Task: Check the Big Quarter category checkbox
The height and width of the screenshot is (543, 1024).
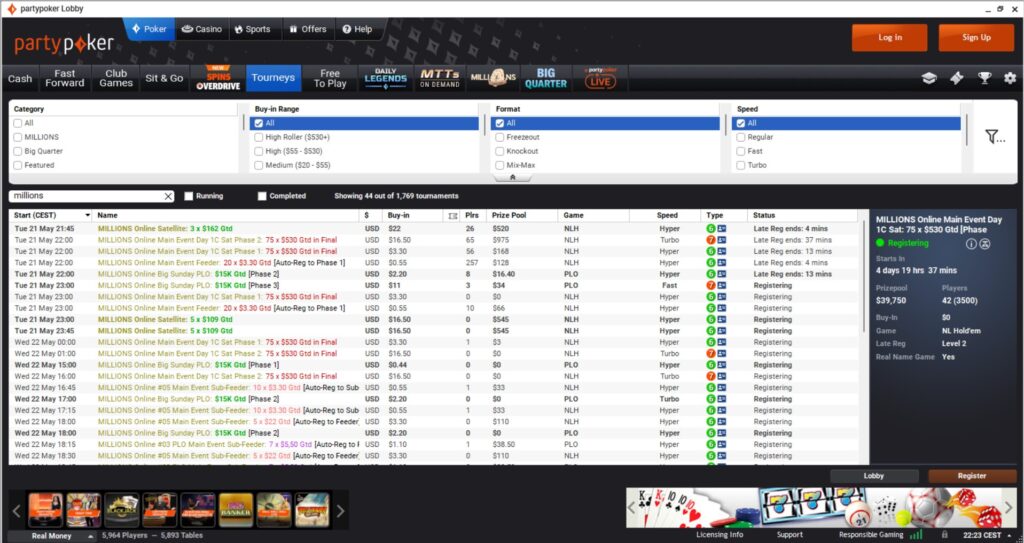Action: click(x=18, y=151)
